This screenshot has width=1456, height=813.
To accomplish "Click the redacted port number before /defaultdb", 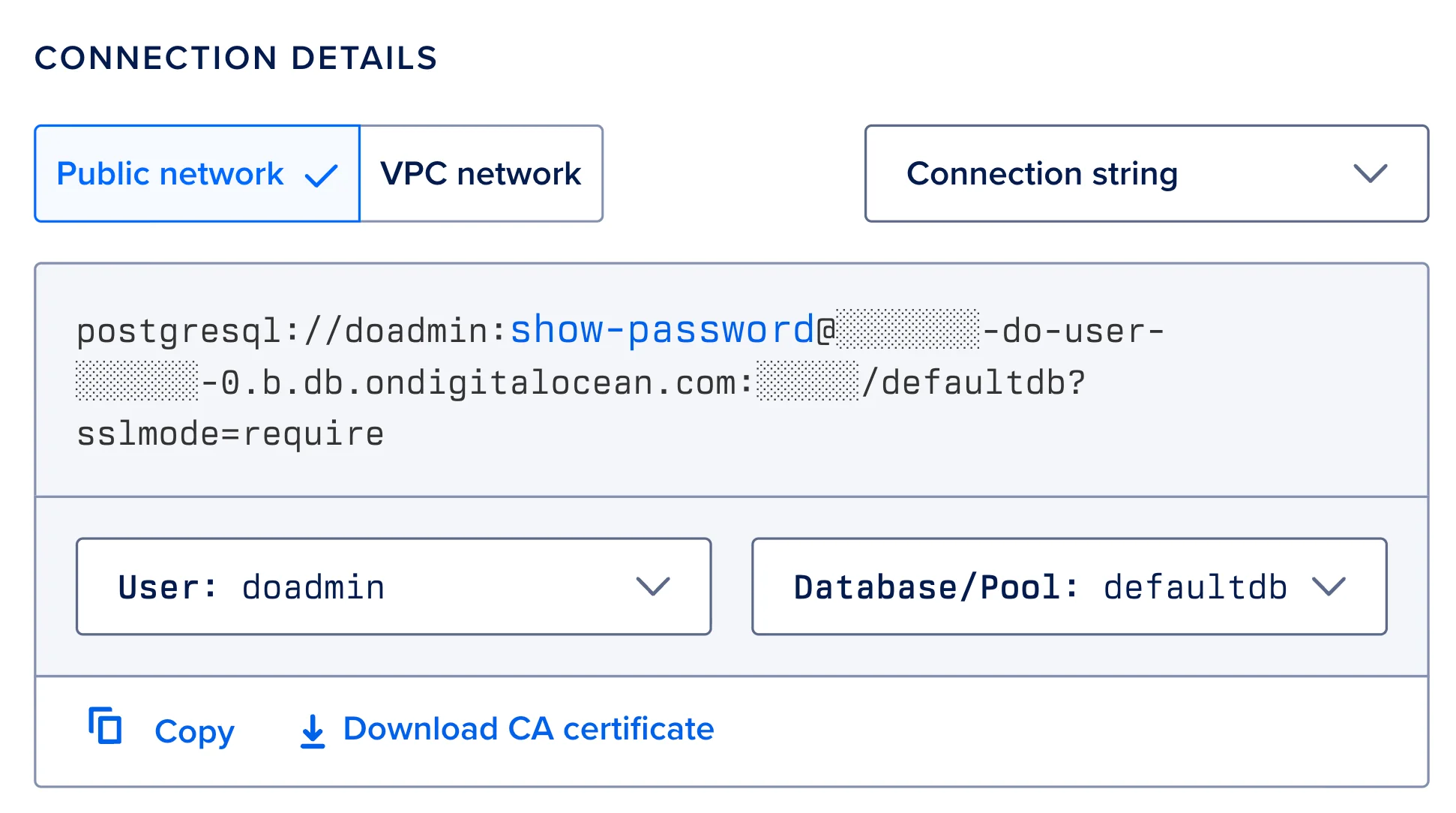I will point(807,382).
